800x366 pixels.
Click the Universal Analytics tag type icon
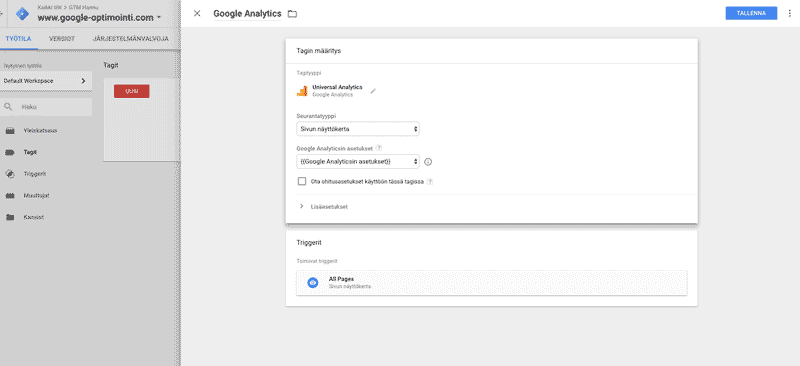tap(302, 91)
